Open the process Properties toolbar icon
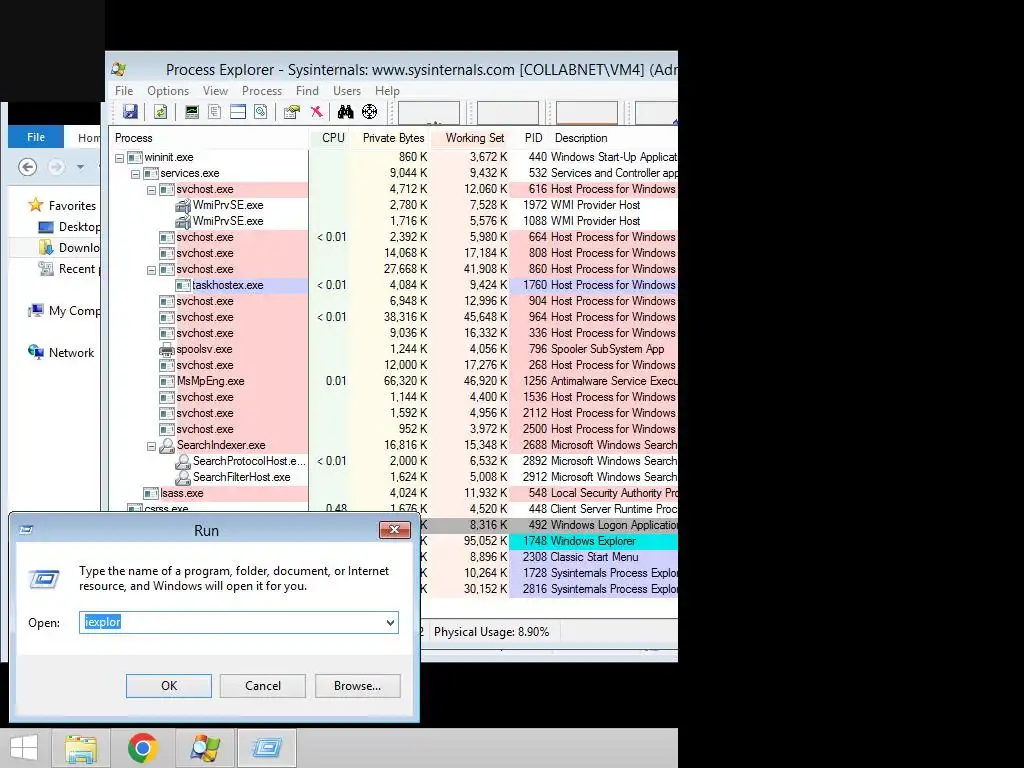The width and height of the screenshot is (1024, 768). 292,112
